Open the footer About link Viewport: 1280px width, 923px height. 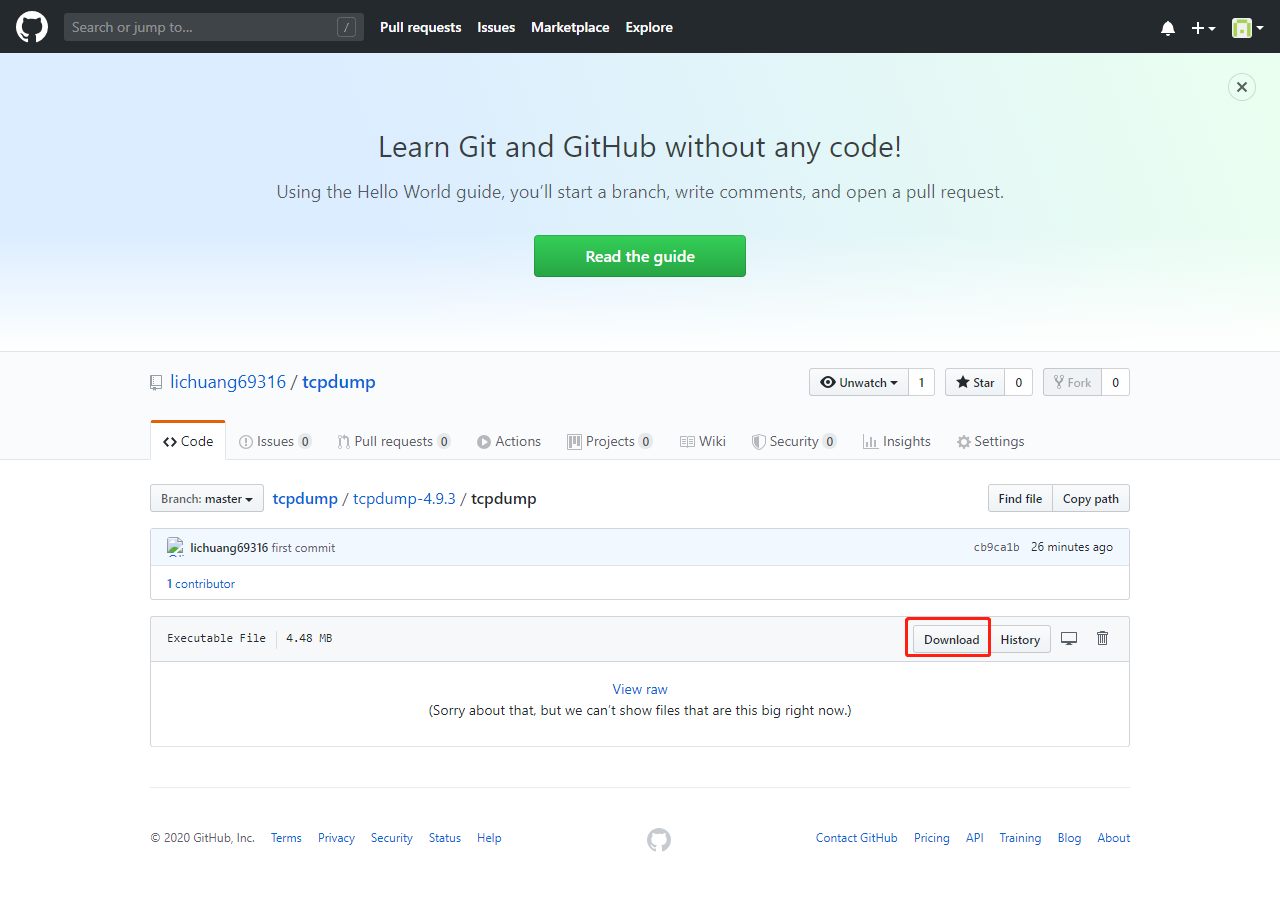(x=1114, y=838)
